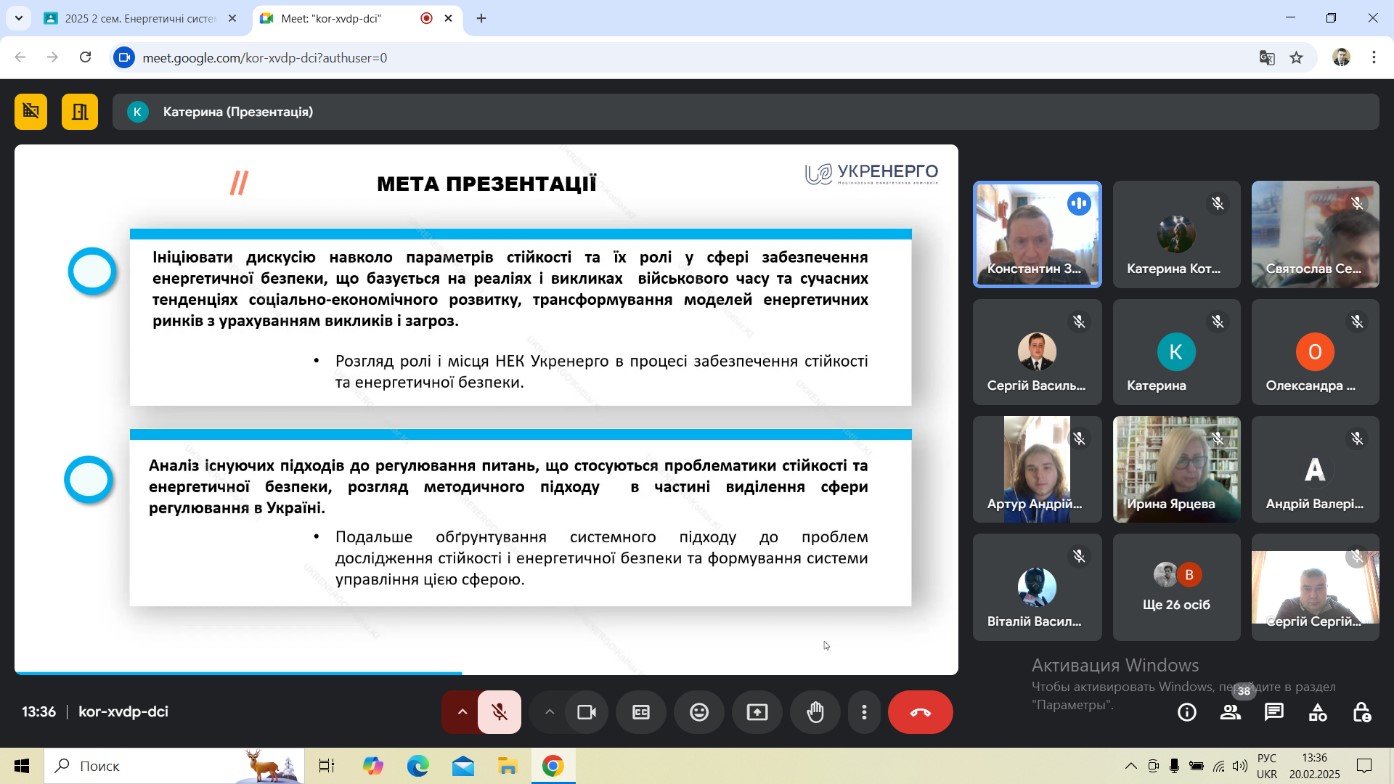1394x784 pixels.
Task: Open a new browser tab
Action: tap(481, 18)
